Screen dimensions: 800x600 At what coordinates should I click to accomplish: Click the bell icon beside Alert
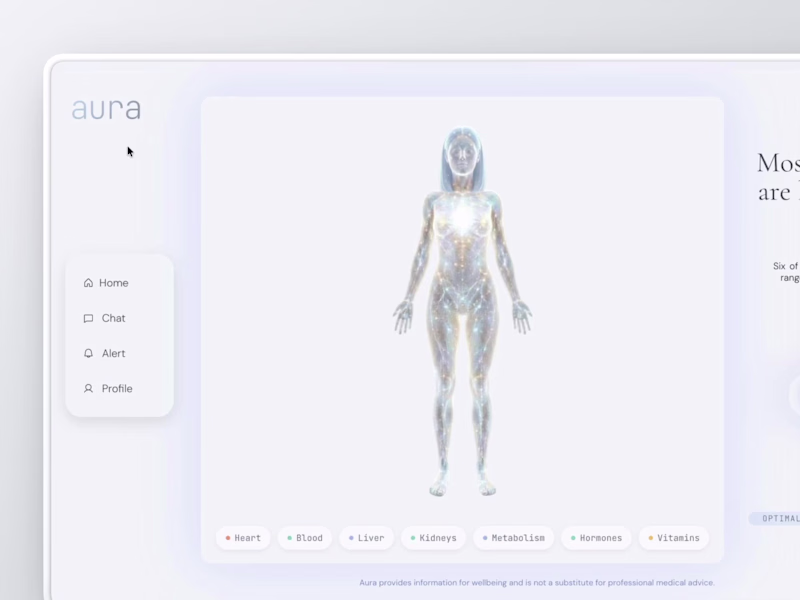point(88,353)
